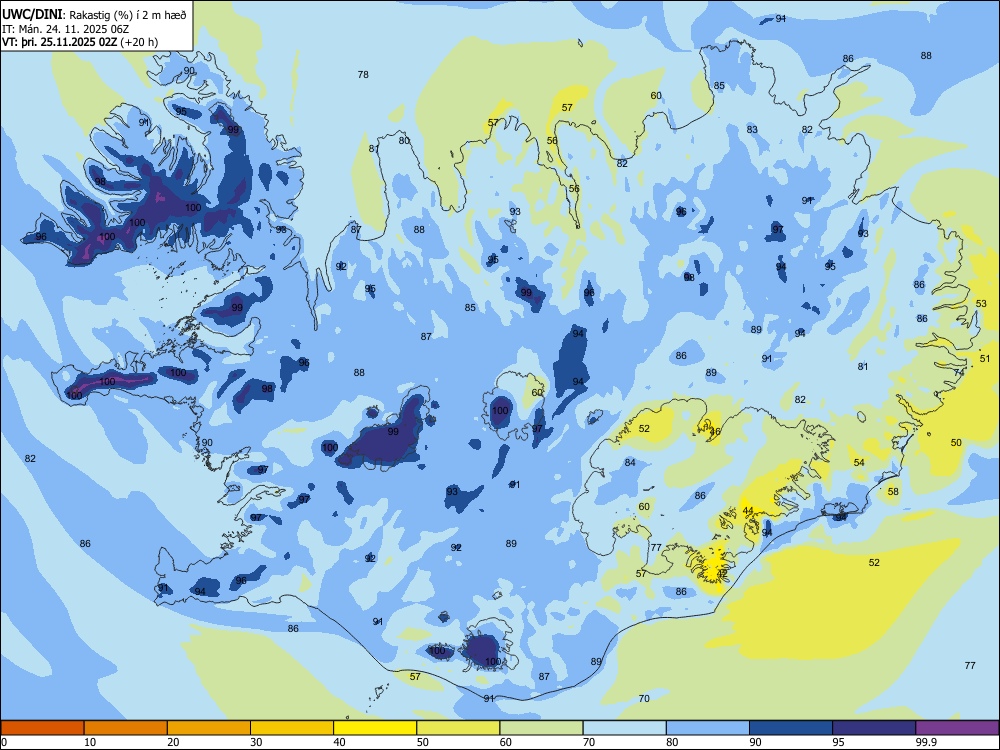This screenshot has height=750, width=1000.
Task: Click the map value 58 in the southeast
Action: [893, 492]
